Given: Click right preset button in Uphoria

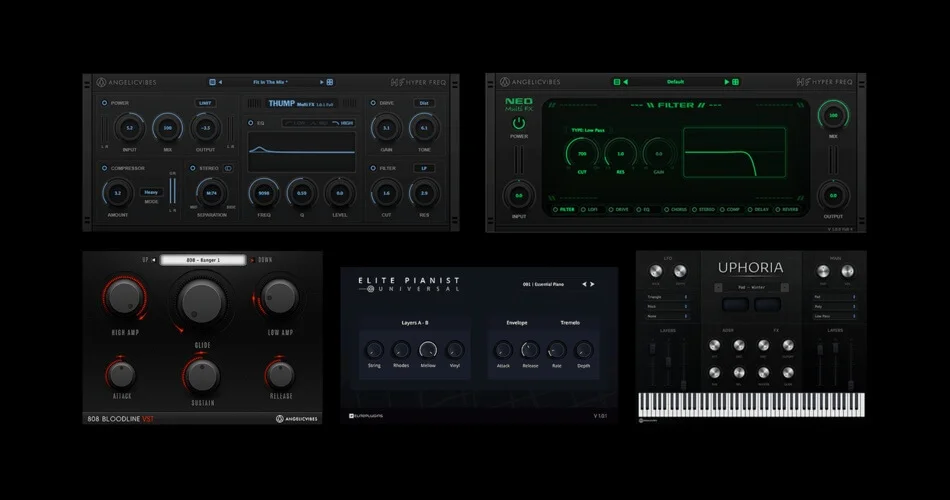Looking at the screenshot, I should click(785, 287).
